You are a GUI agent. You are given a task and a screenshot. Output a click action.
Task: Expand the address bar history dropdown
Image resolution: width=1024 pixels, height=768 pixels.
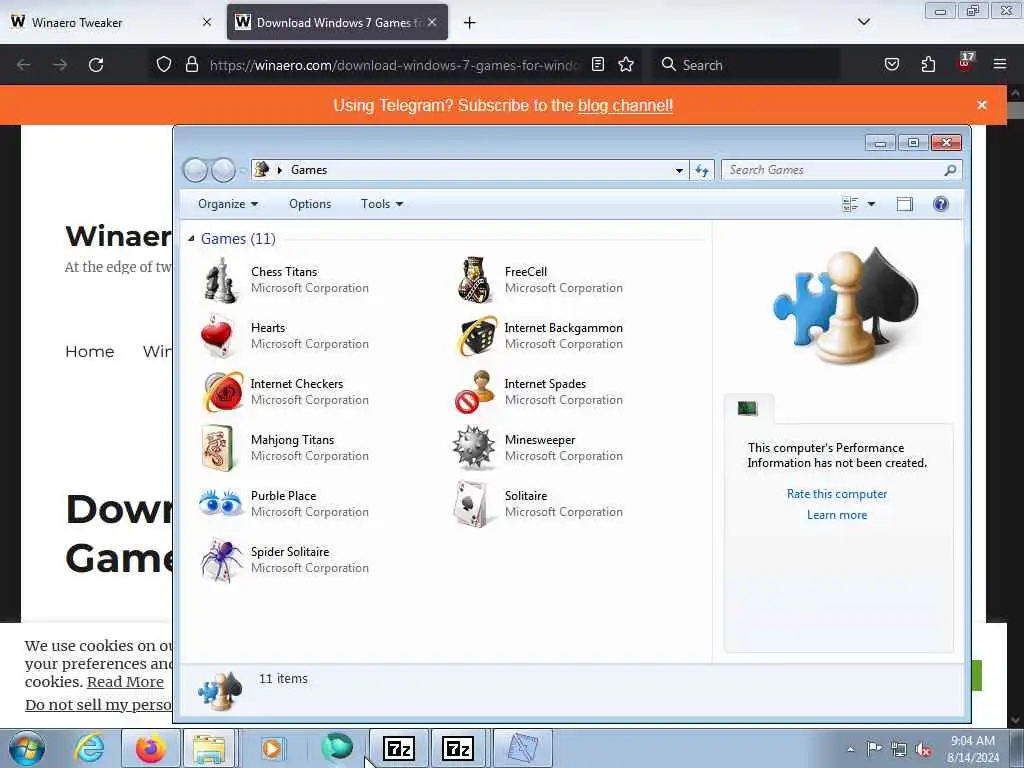point(679,170)
